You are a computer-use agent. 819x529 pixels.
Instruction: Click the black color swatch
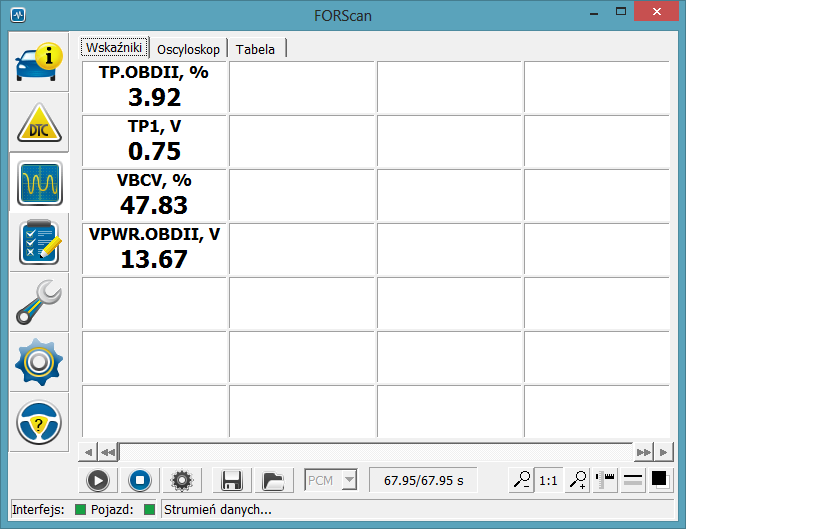(659, 480)
